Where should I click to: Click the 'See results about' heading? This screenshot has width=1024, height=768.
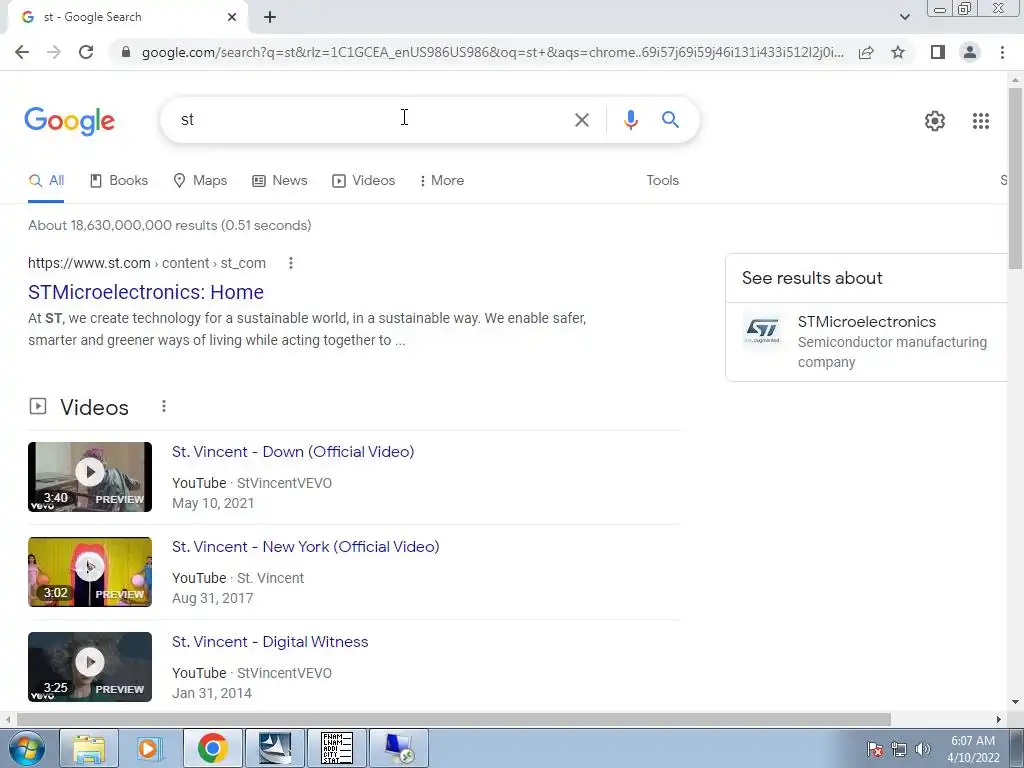pos(812,278)
